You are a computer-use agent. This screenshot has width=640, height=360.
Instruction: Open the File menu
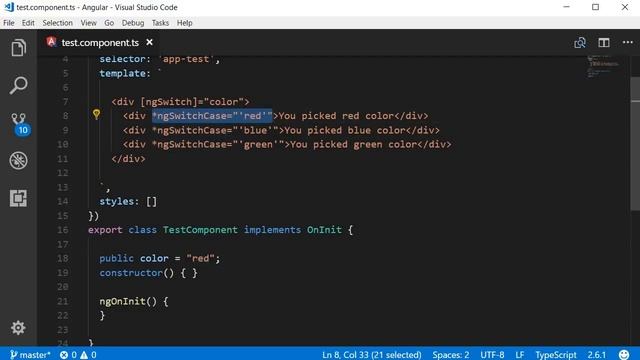pos(9,23)
